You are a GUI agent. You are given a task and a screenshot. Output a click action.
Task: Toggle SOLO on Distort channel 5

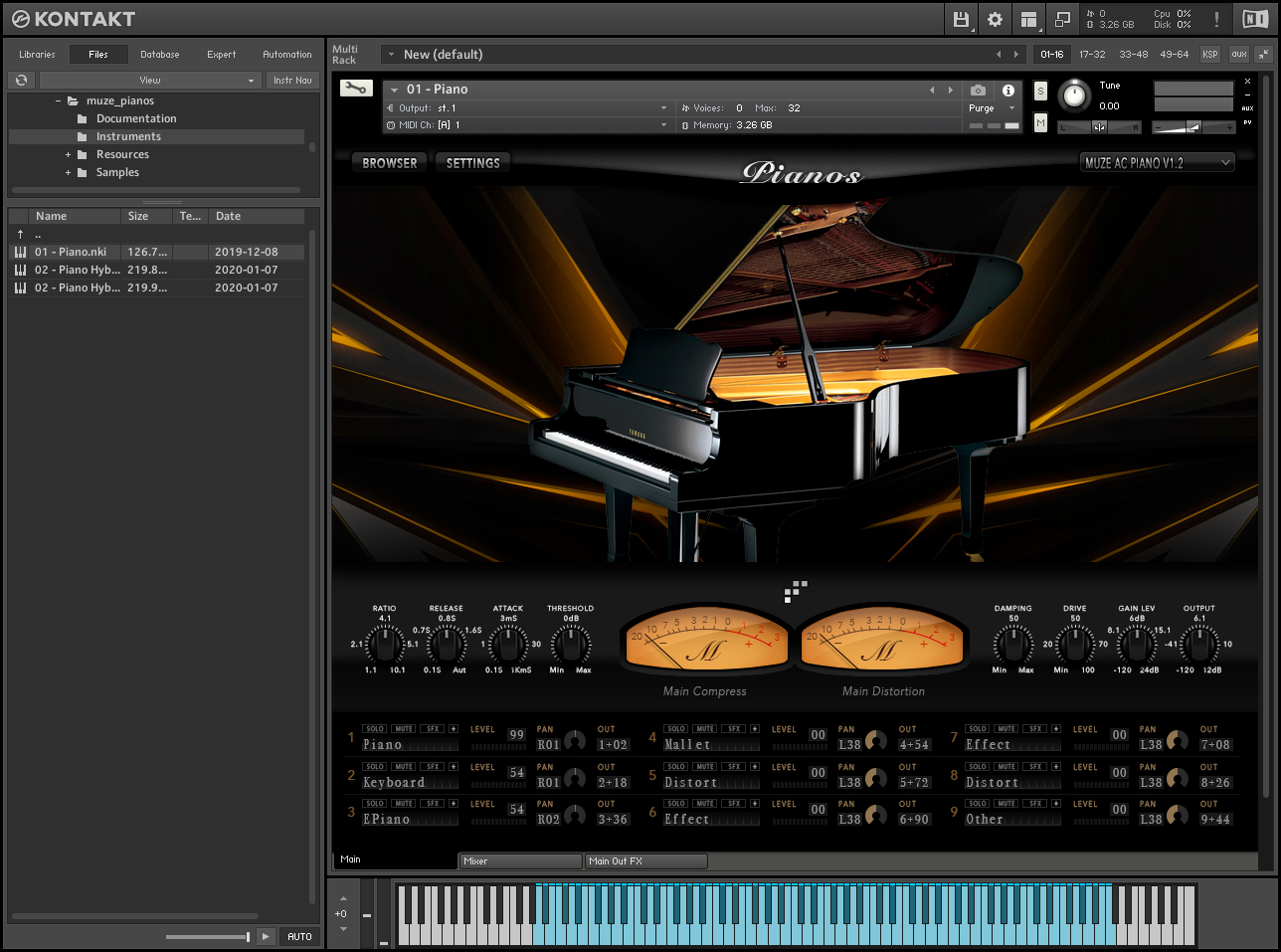[675, 767]
